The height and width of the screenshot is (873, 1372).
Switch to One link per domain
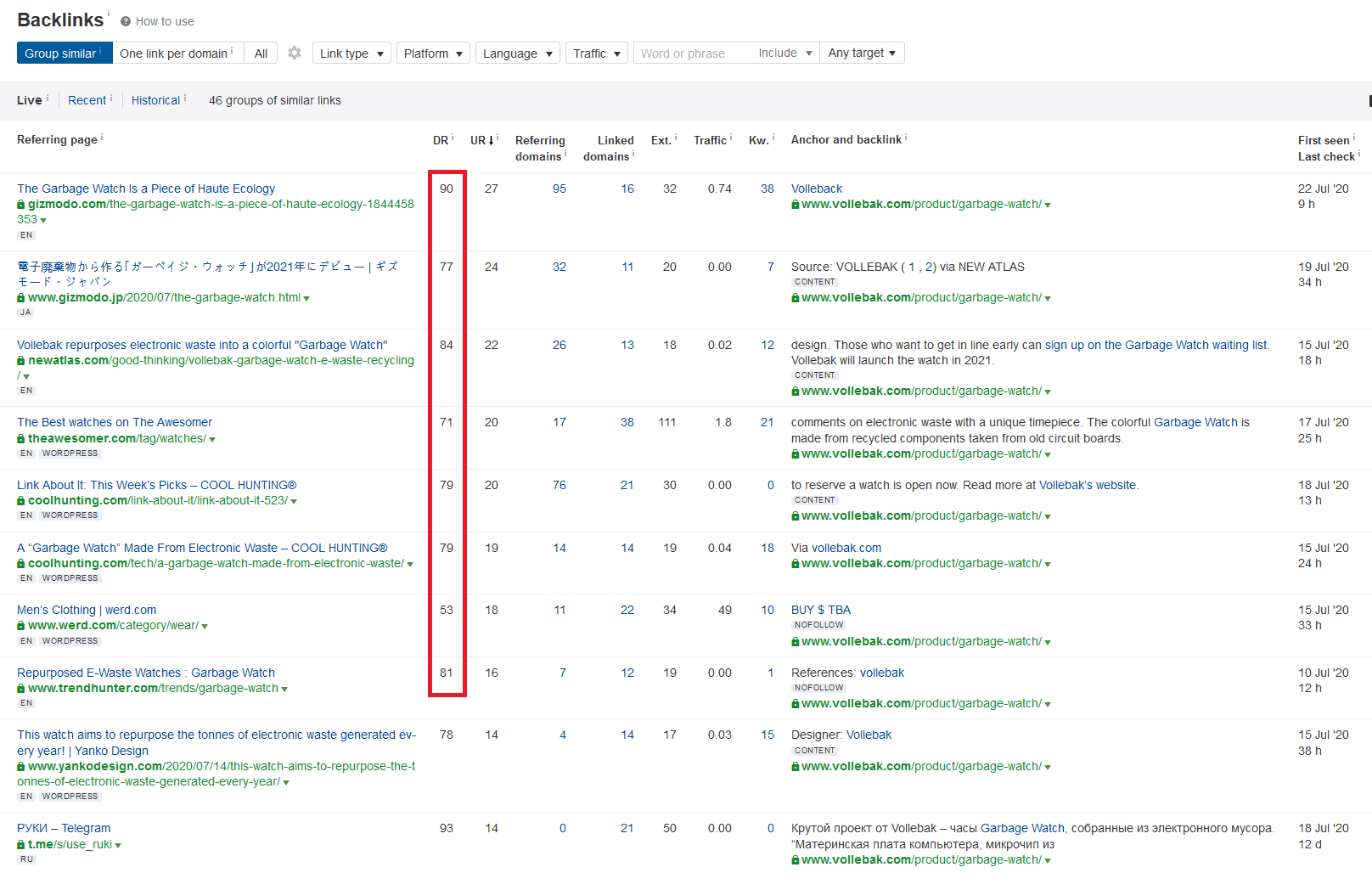click(178, 53)
